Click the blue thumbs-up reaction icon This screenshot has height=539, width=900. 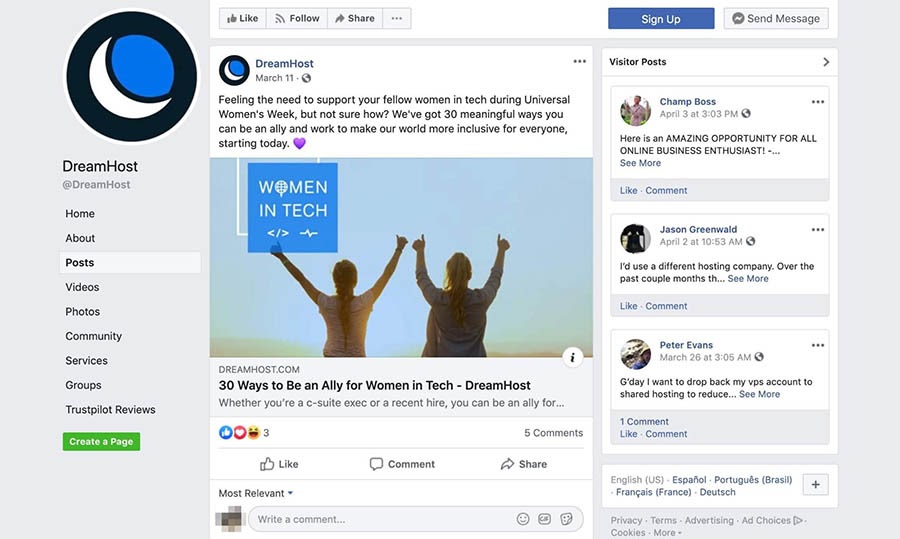226,432
